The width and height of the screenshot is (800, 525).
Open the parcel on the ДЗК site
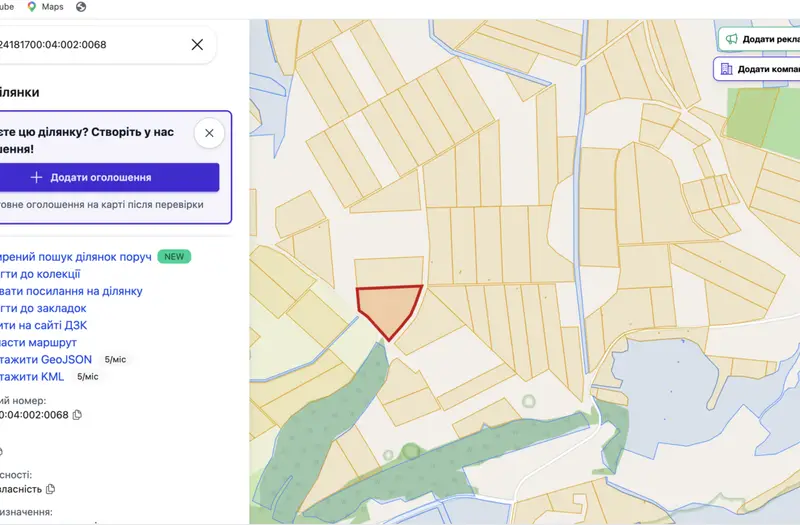pos(43,325)
